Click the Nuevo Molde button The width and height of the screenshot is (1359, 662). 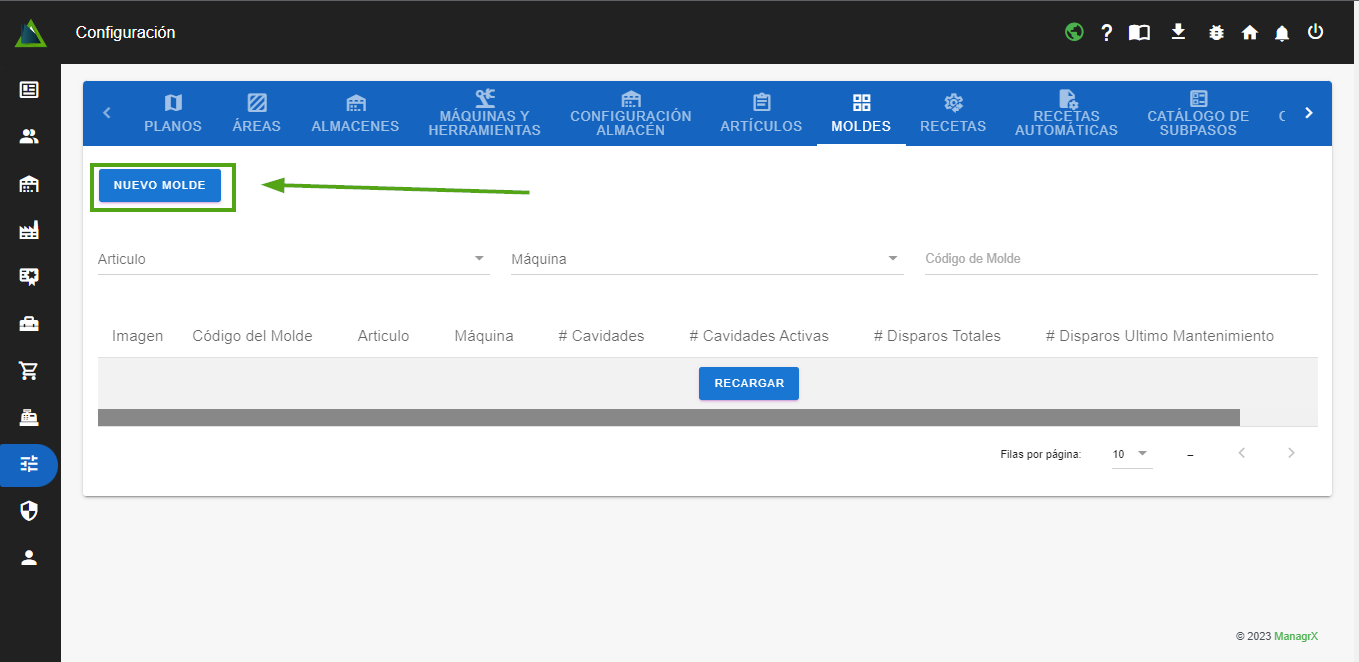[160, 186]
